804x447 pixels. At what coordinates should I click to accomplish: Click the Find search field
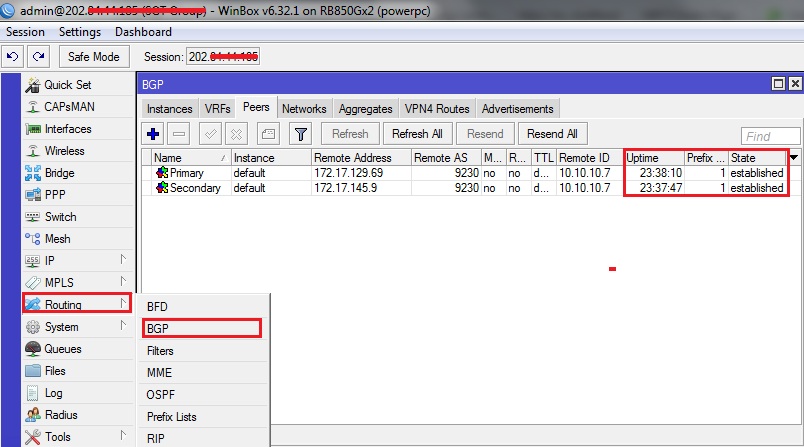click(x=770, y=136)
